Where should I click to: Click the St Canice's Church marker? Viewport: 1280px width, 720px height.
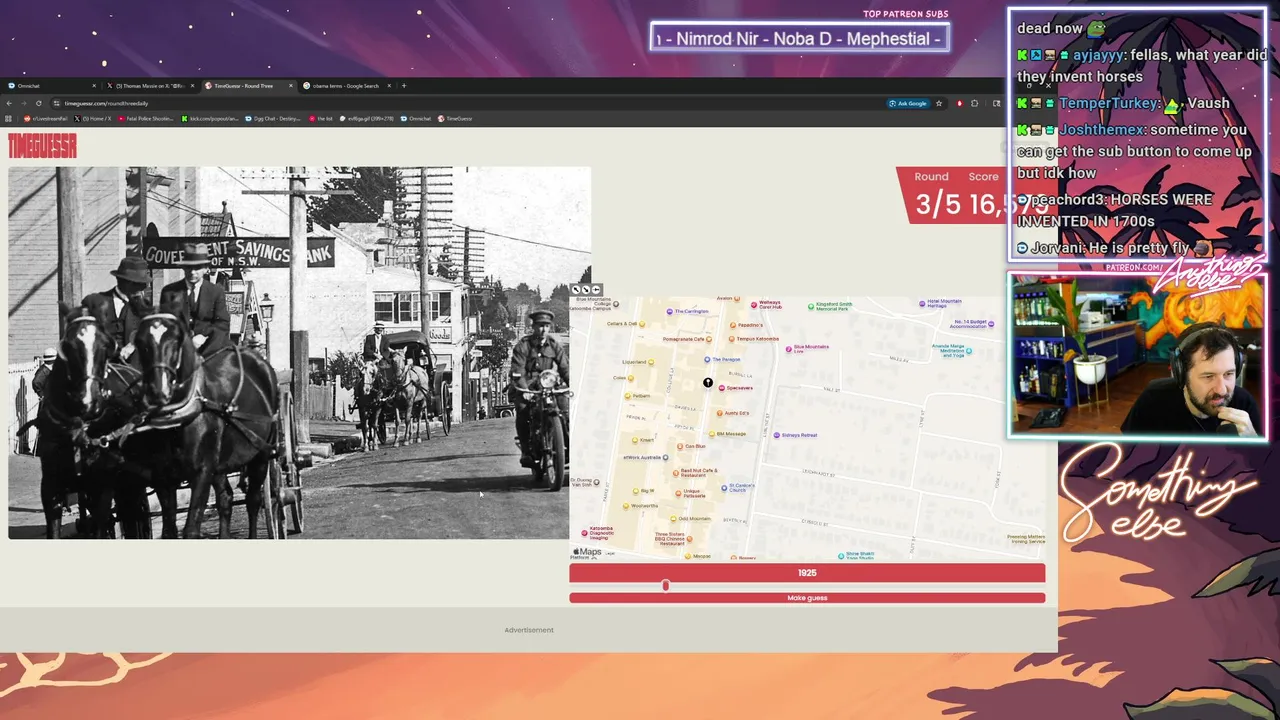coord(724,488)
